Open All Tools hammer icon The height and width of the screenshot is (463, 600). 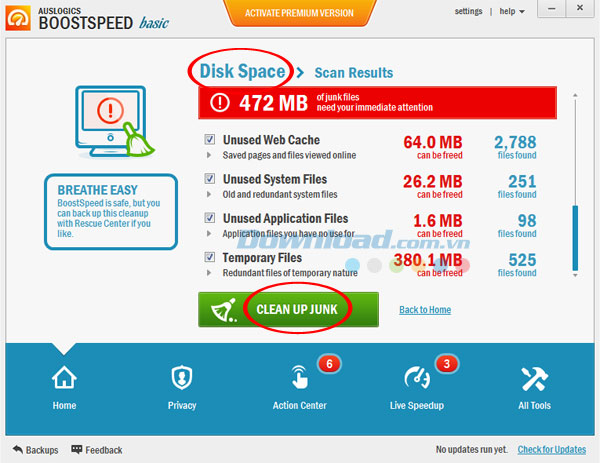(x=535, y=379)
